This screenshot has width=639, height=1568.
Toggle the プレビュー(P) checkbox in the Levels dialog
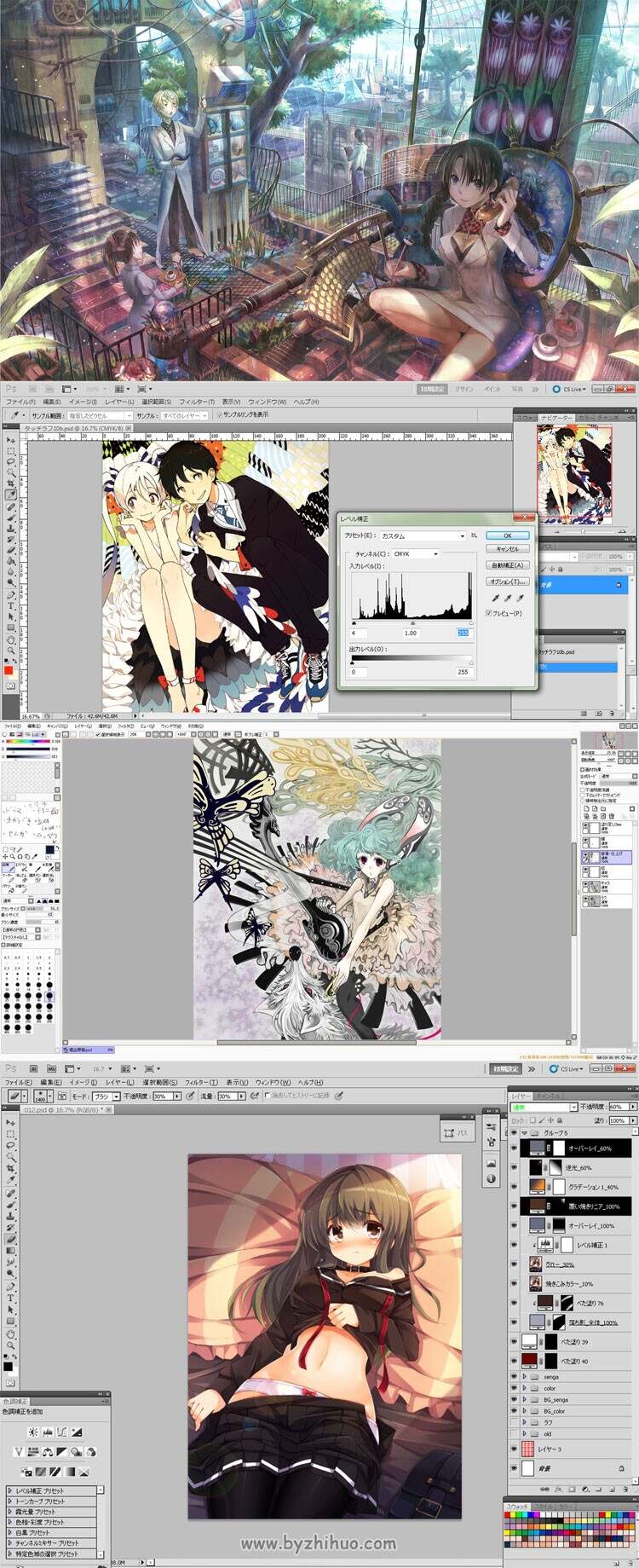pos(488,613)
